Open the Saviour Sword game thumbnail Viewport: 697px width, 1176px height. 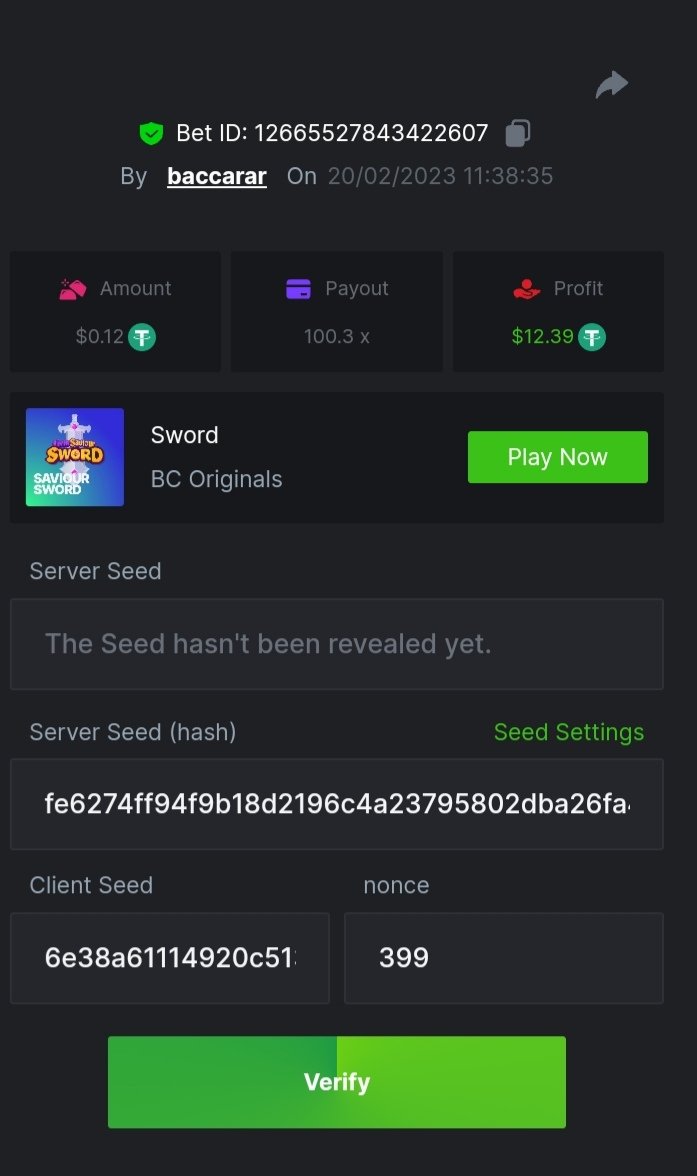[x=75, y=457]
